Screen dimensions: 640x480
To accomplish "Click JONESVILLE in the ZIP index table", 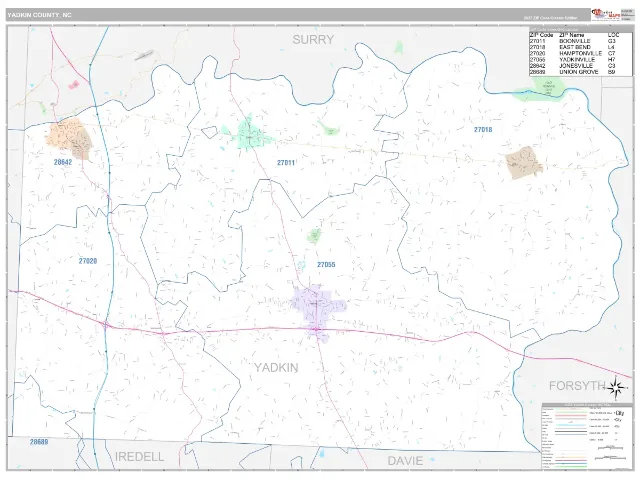I will click(576, 66).
